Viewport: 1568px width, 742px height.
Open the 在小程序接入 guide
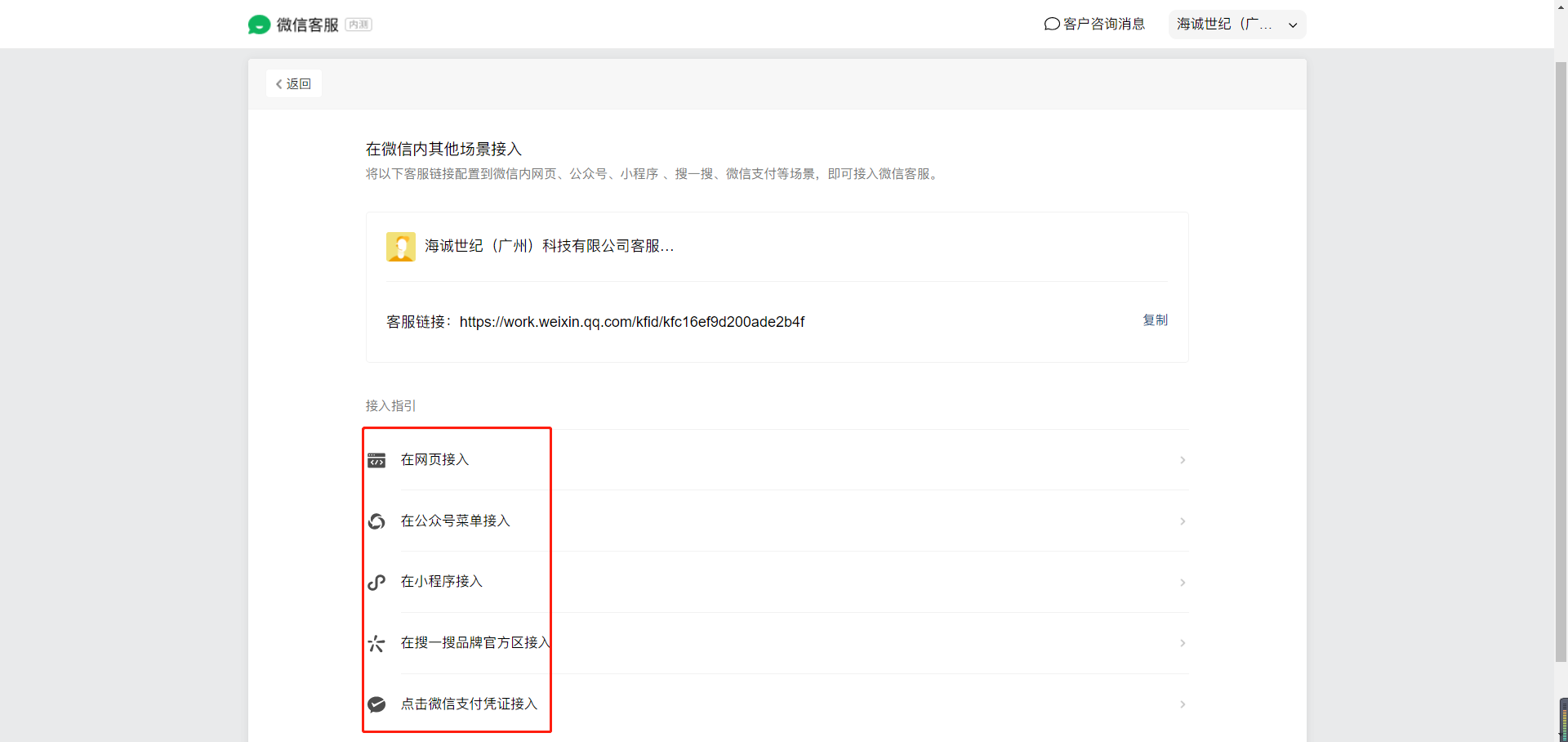[x=777, y=583]
